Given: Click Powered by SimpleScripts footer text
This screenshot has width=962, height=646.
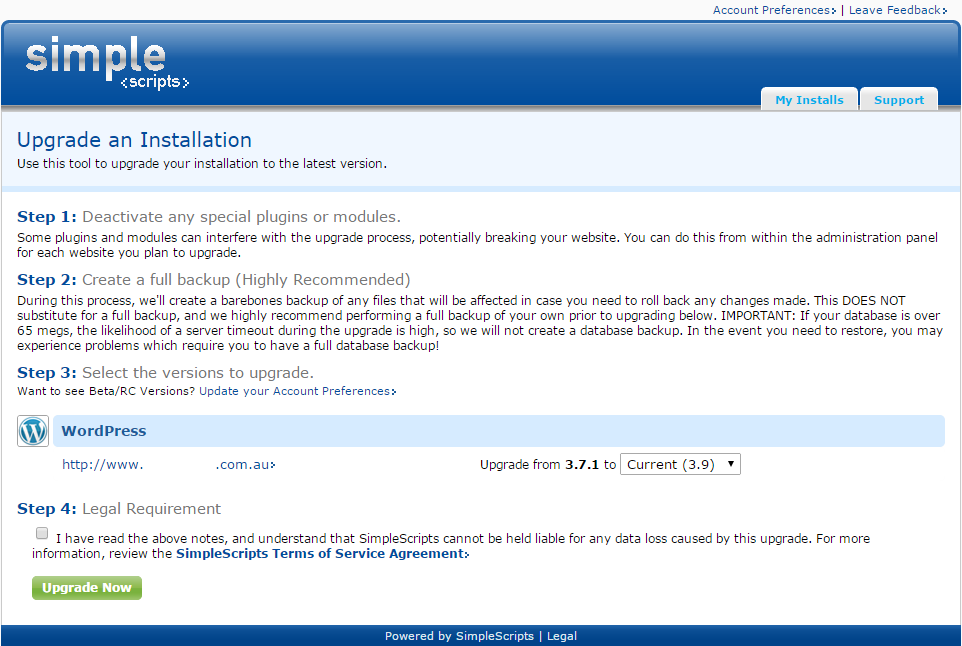Looking at the screenshot, I should click(460, 636).
